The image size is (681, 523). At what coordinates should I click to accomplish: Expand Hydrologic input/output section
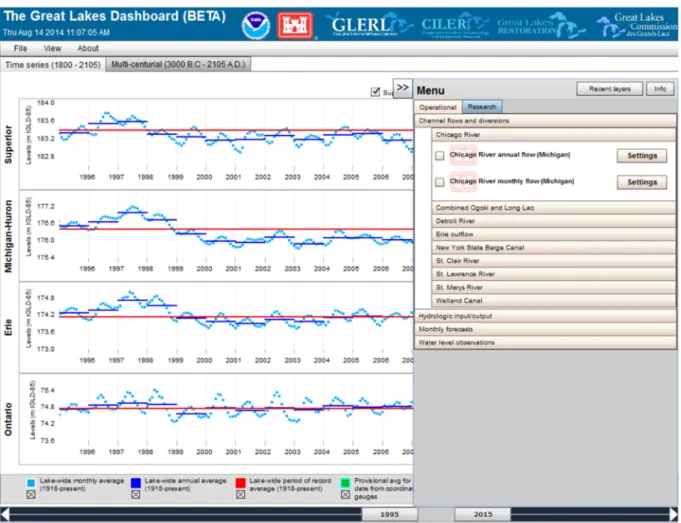coord(545,316)
